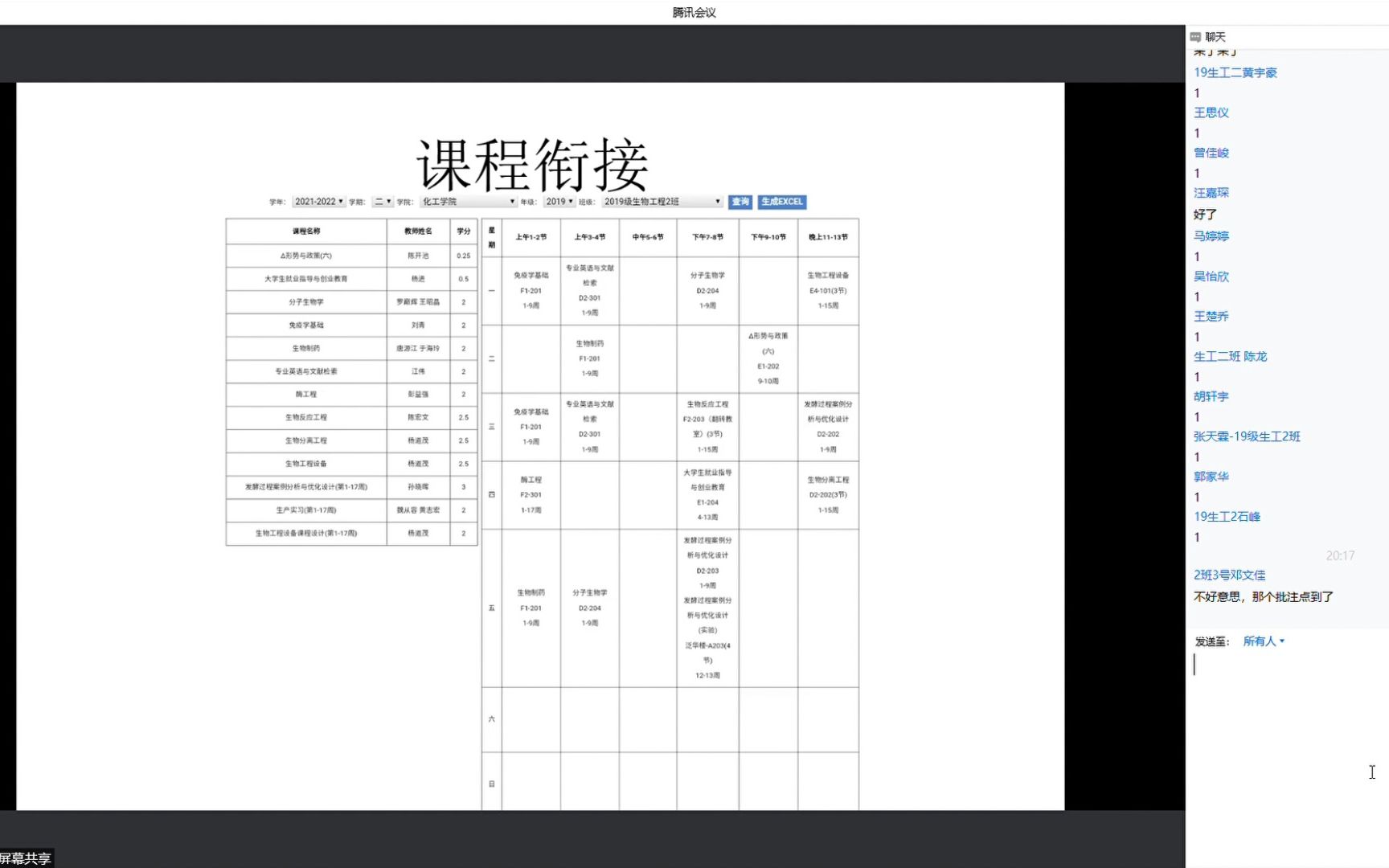Image resolution: width=1389 pixels, height=868 pixels.
Task: Click sender name 王楚乔 in chat
Action: coord(1211,317)
